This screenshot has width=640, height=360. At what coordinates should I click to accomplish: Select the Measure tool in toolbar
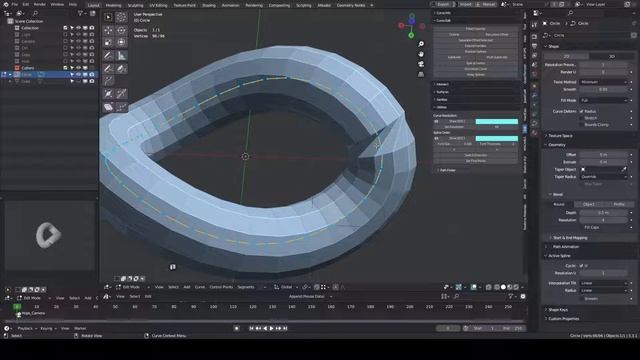click(121, 56)
